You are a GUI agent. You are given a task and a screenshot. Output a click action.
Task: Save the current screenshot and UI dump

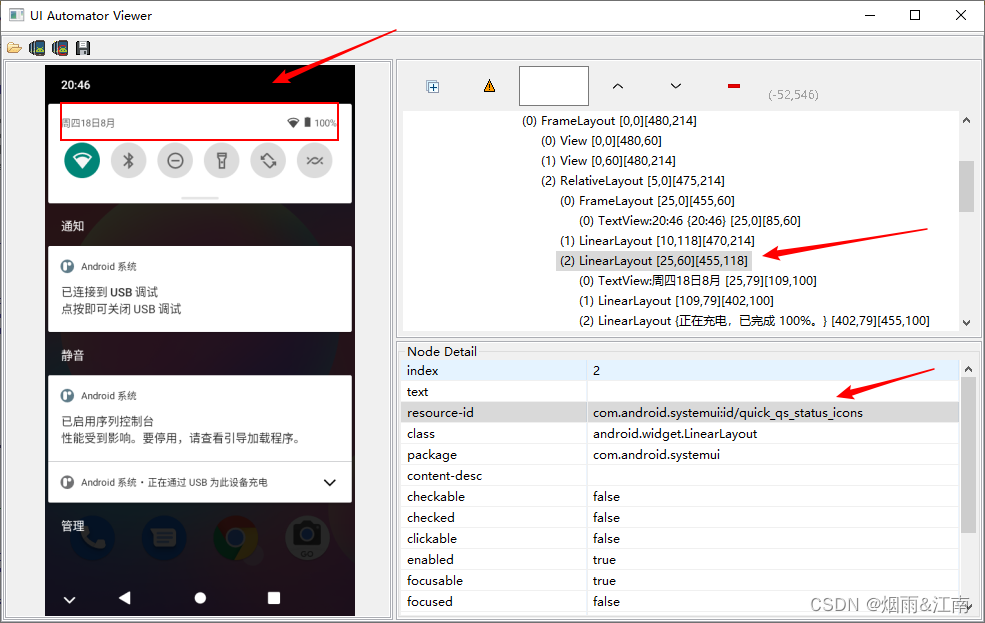(83, 47)
